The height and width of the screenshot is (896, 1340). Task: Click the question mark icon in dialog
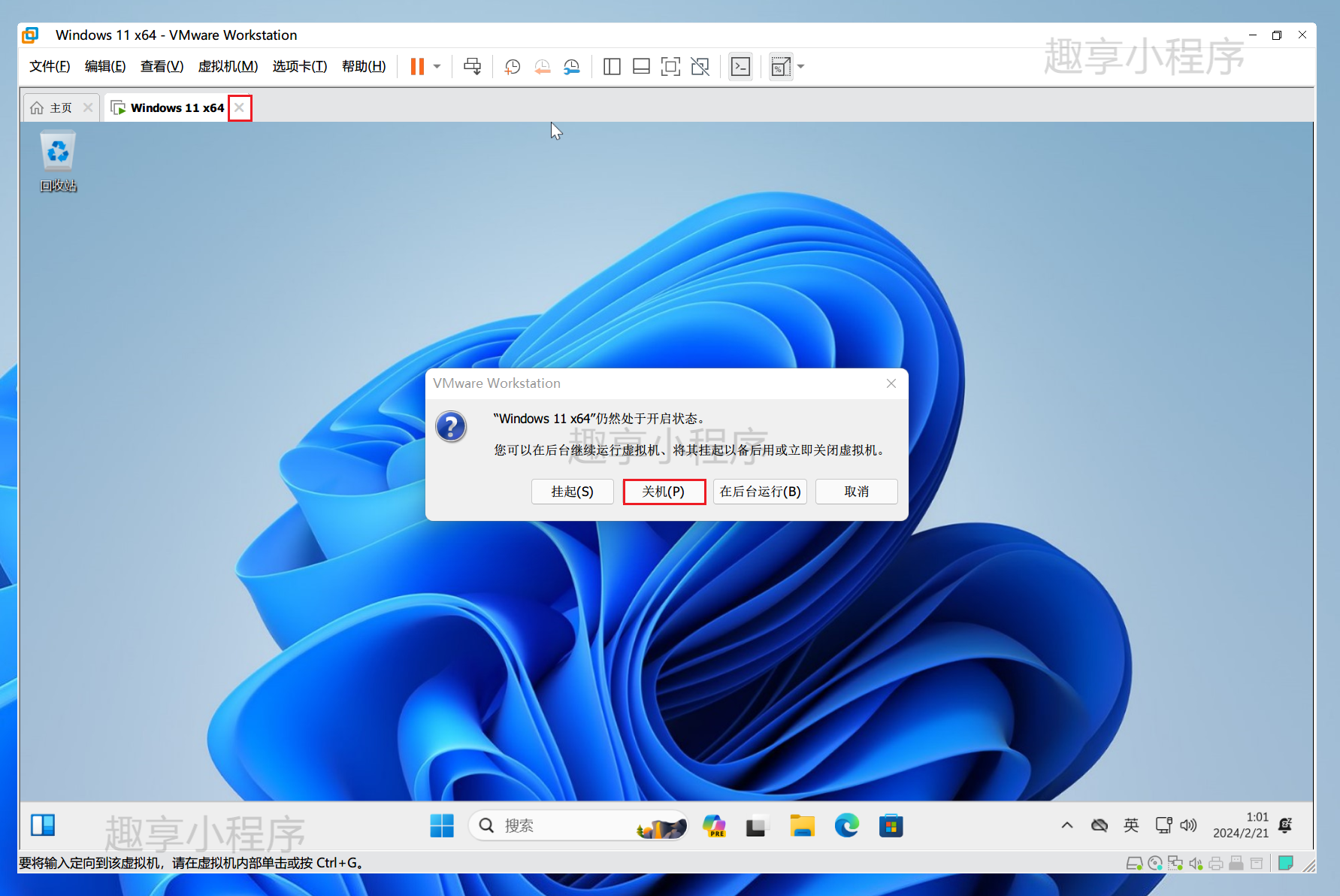click(x=451, y=427)
